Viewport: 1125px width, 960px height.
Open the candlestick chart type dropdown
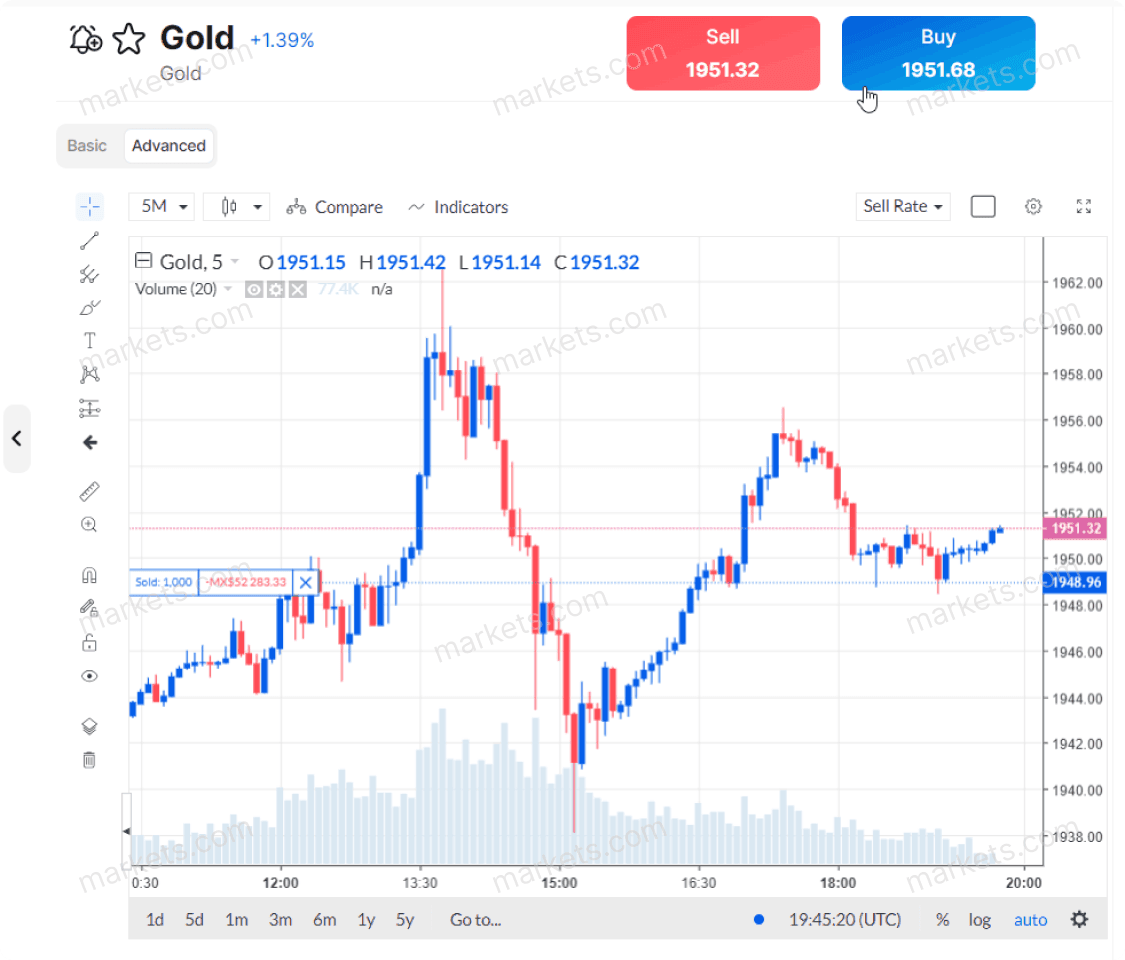236,207
